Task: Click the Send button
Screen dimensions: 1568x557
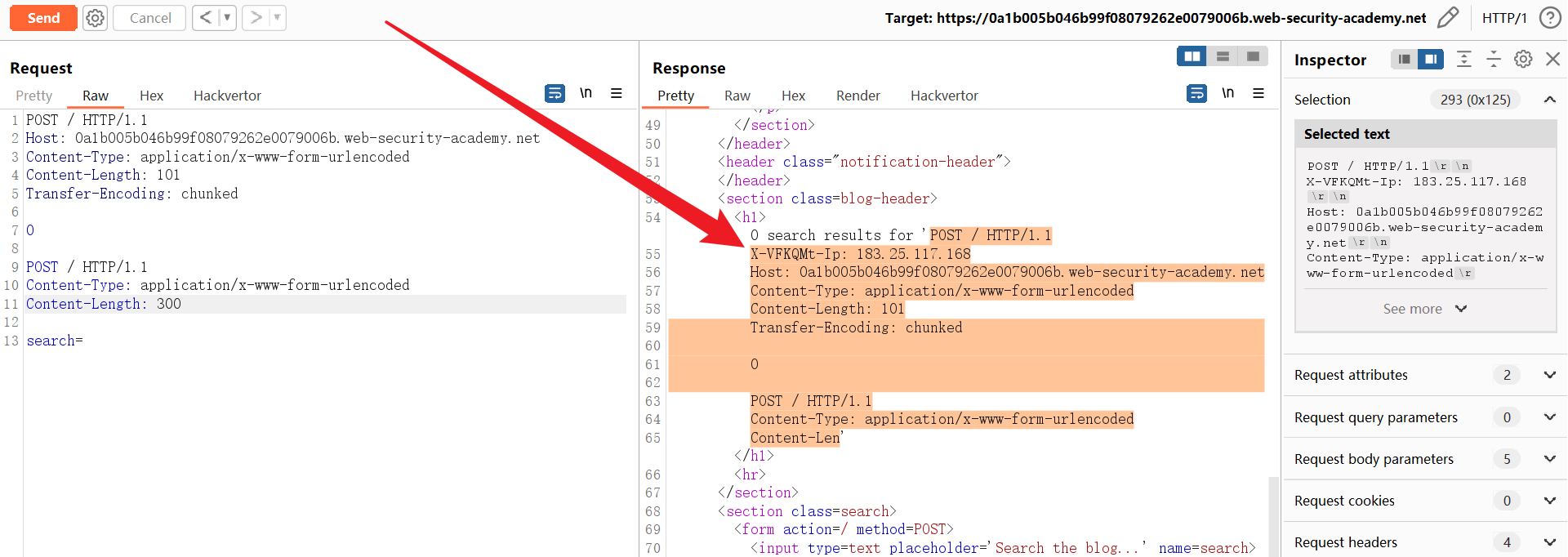Action: click(x=43, y=18)
